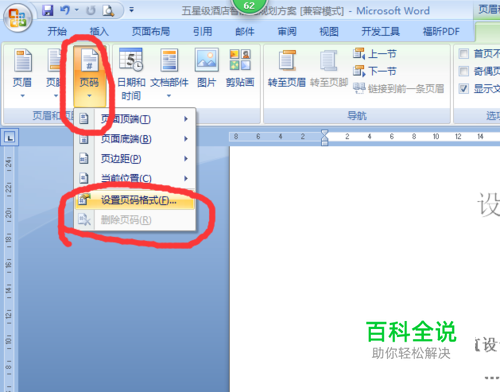
Task: Open dropdown arrow under 页眉 button
Action: coord(22,96)
